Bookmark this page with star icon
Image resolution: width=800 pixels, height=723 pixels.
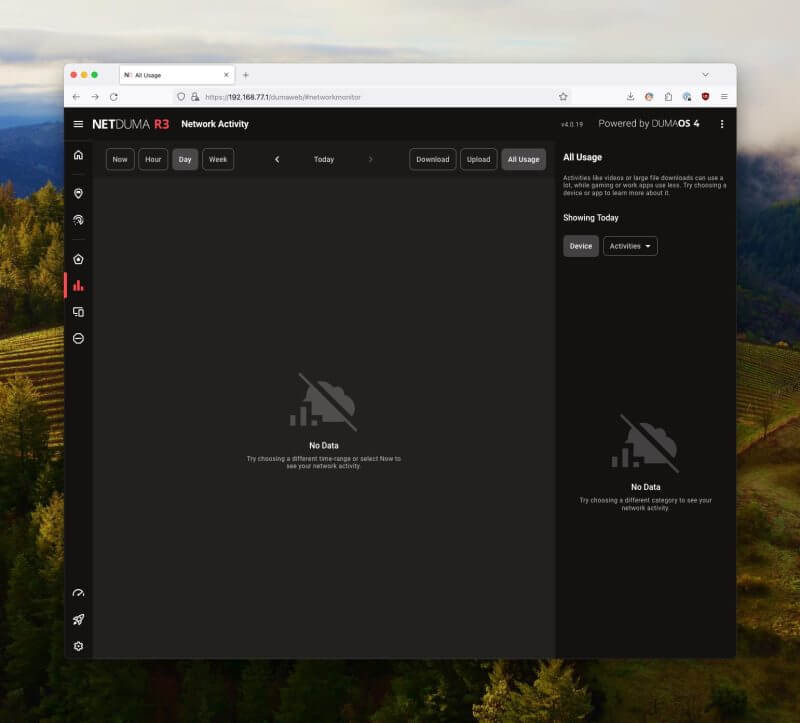563,97
